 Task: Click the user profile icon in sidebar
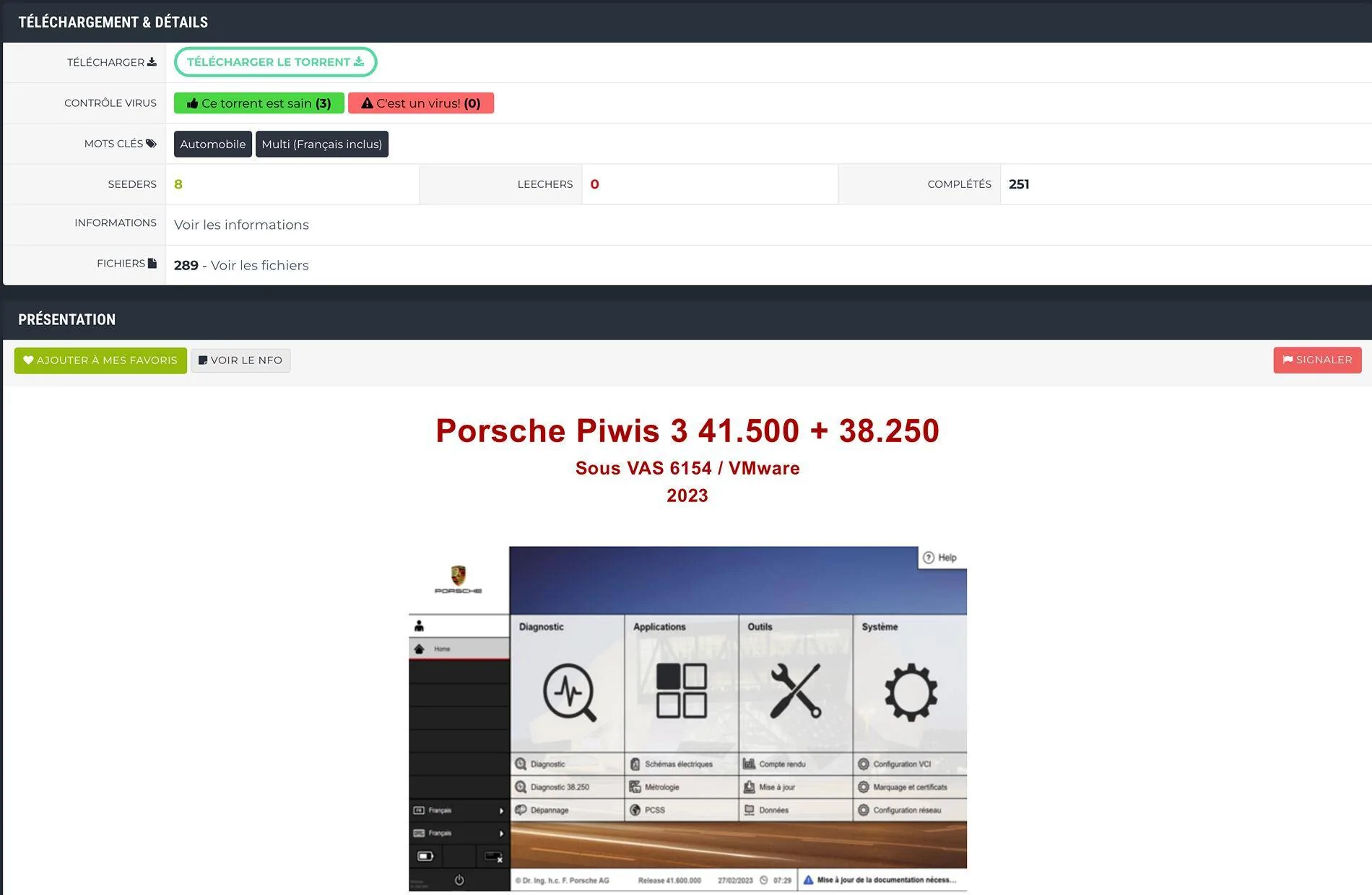pos(419,626)
